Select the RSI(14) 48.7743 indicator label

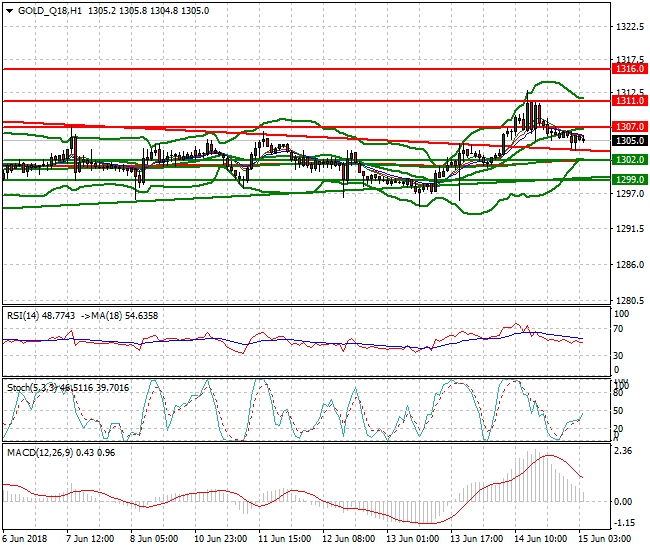click(x=41, y=316)
